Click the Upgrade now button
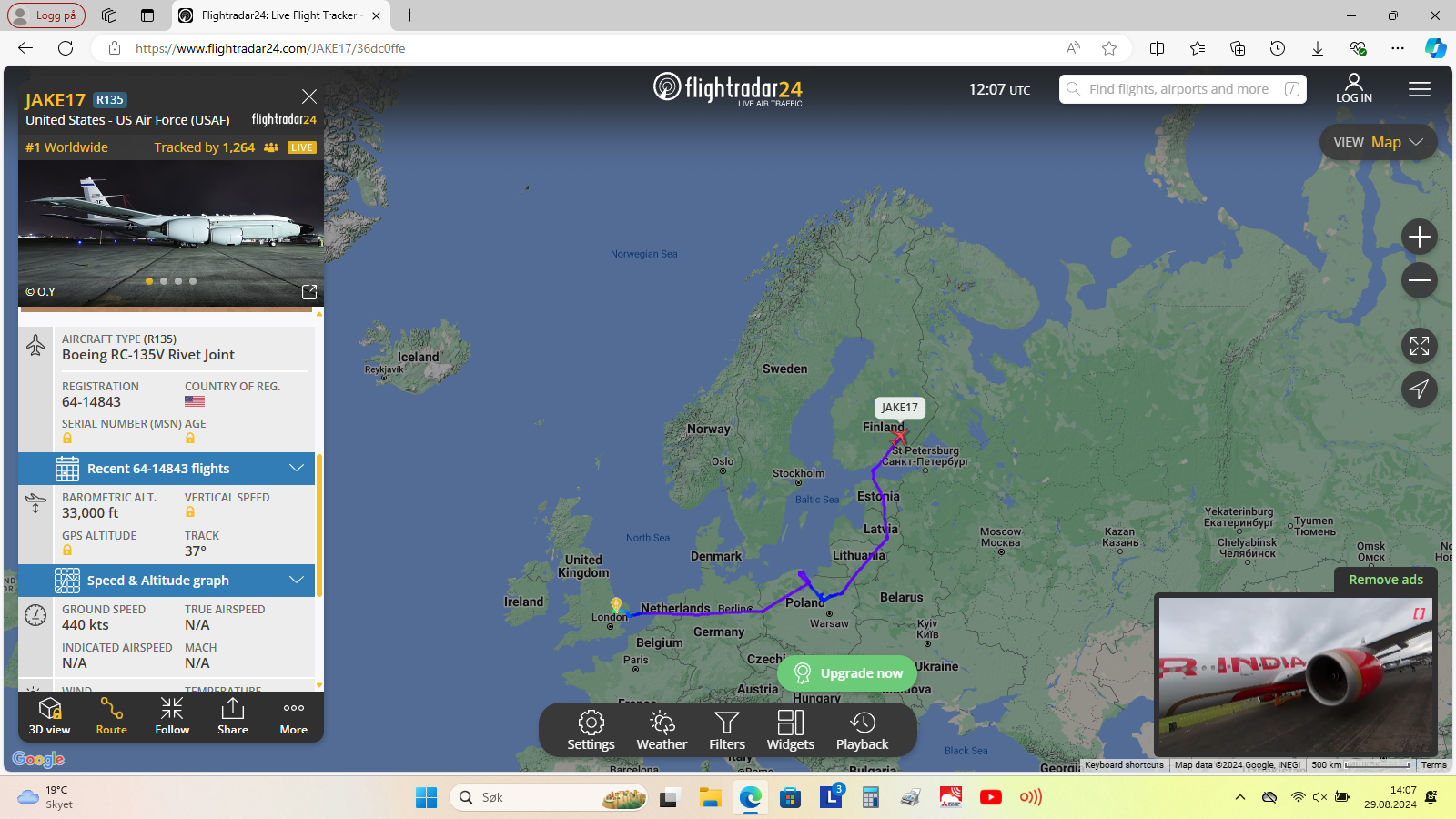The image size is (1456, 819). click(x=847, y=673)
